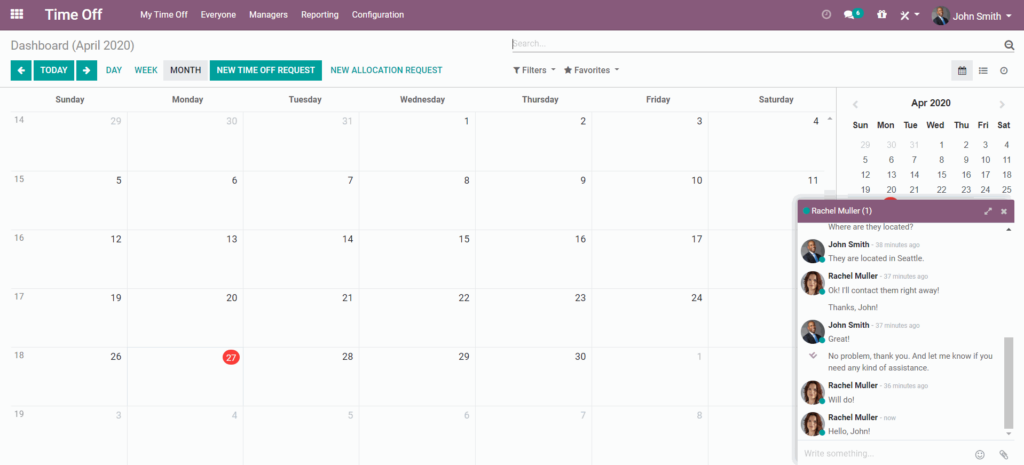Image resolution: width=1024 pixels, height=465 pixels.
Task: Click New Time Off Request button
Action: pos(266,70)
